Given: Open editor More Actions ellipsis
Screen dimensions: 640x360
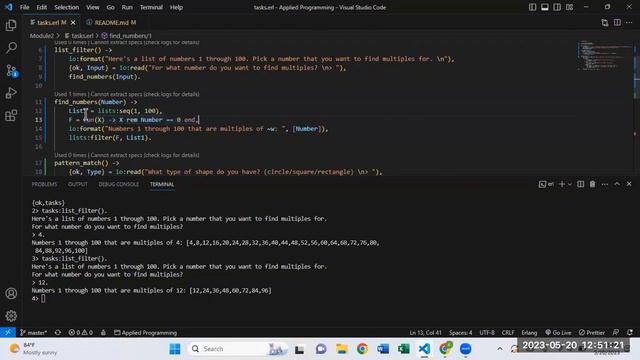Looking at the screenshot, I should (629, 22).
